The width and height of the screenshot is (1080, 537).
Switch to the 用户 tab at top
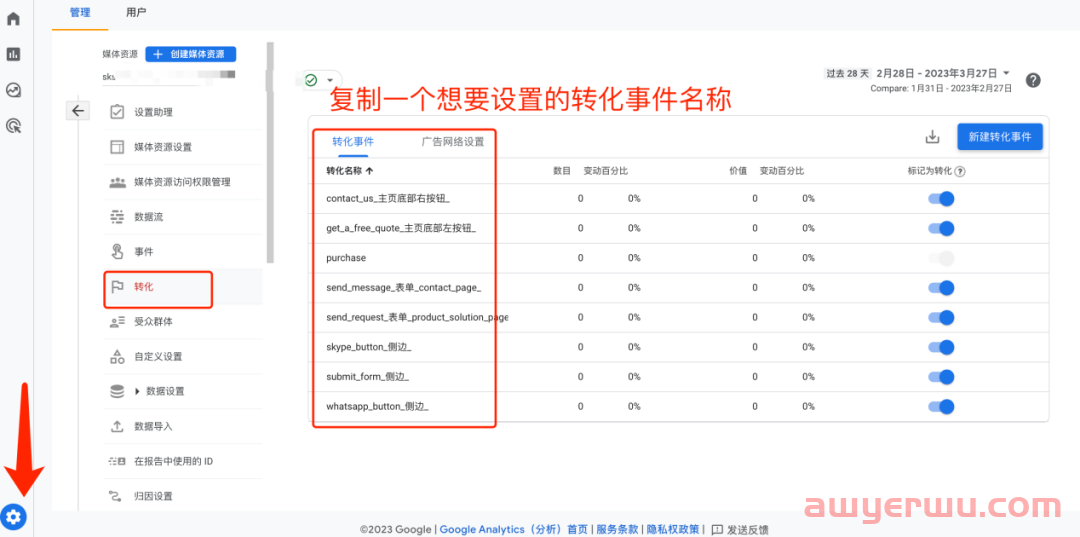click(136, 12)
